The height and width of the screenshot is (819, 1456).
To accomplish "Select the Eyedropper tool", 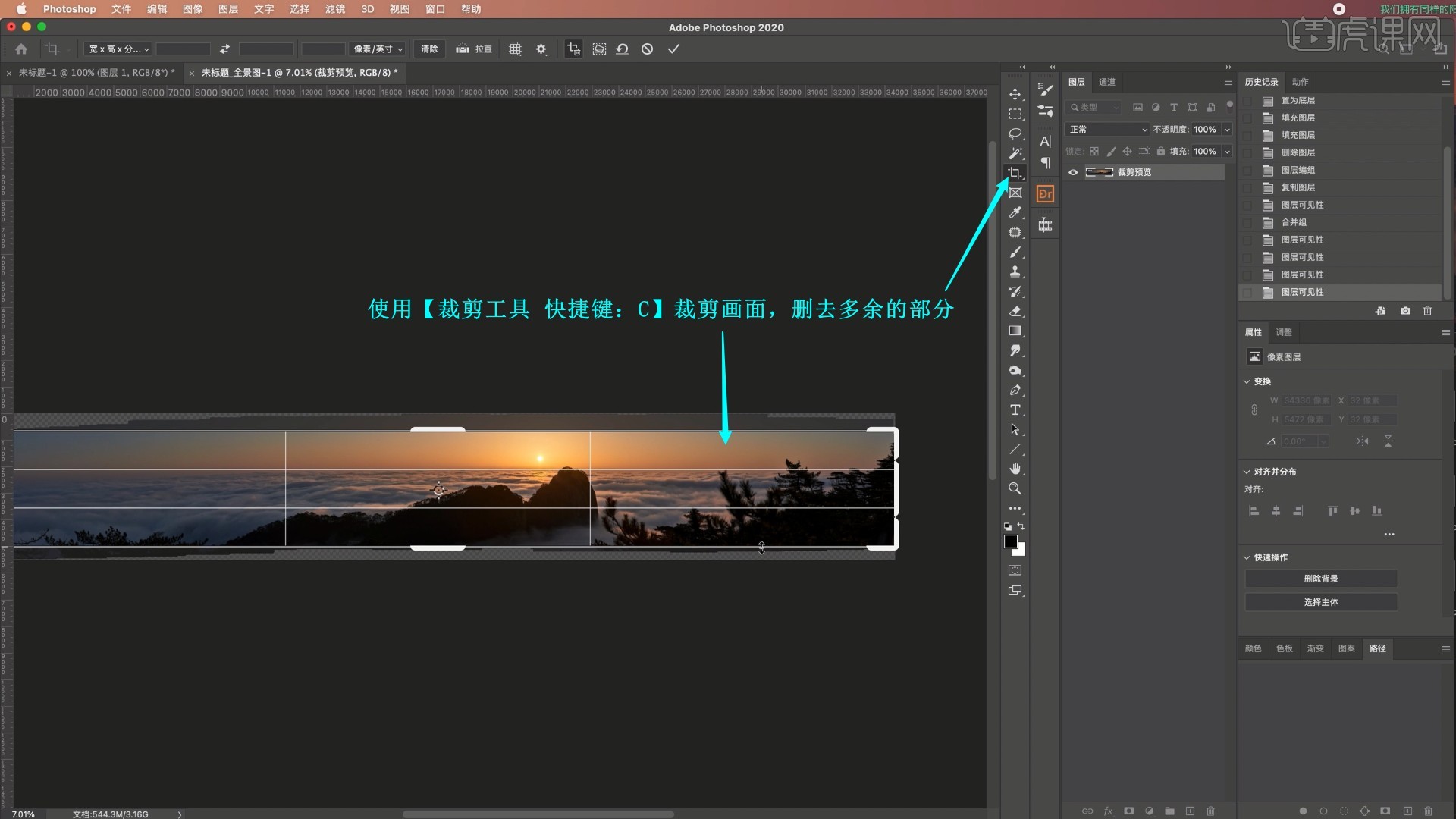I will point(1015,212).
